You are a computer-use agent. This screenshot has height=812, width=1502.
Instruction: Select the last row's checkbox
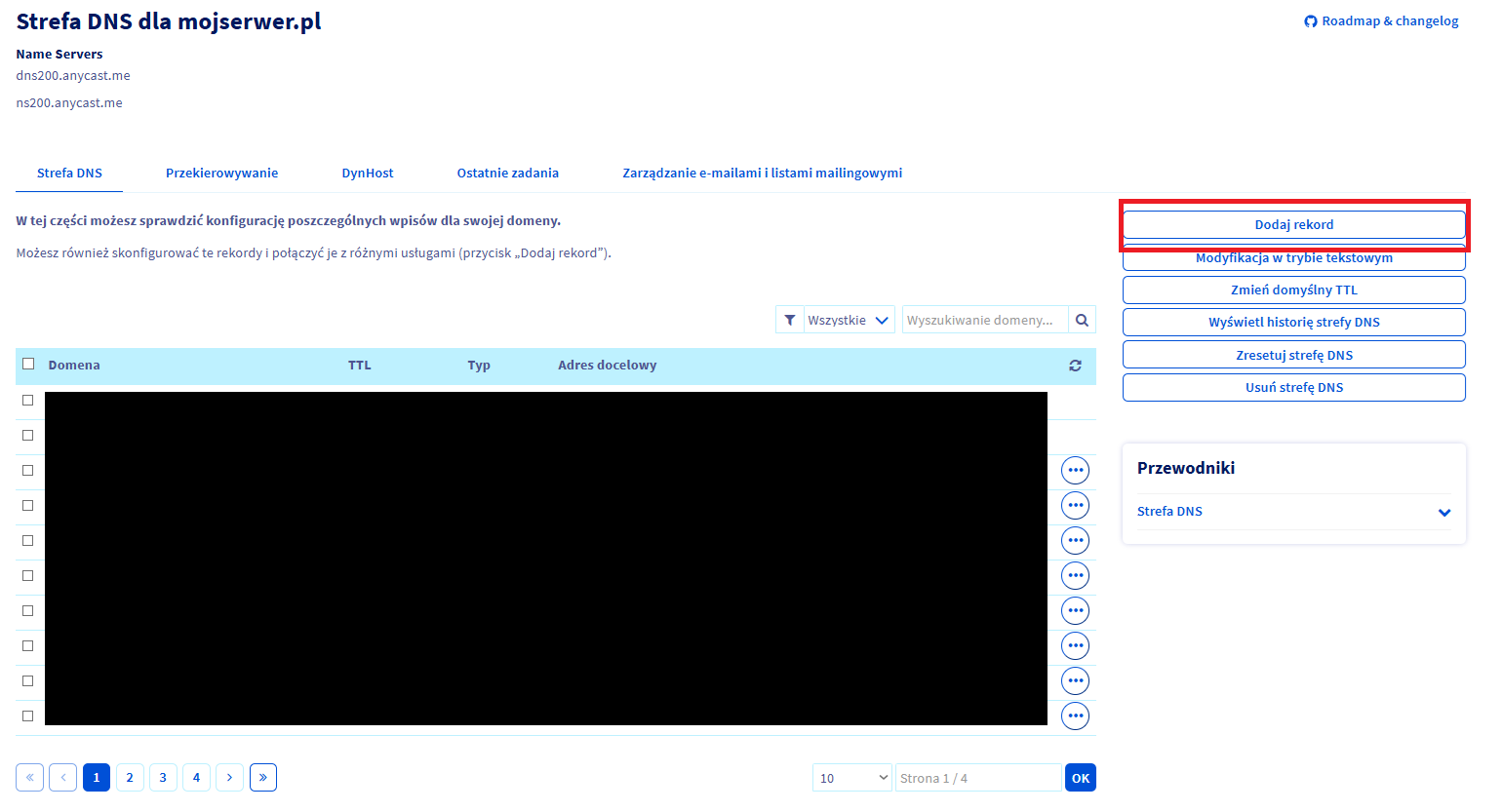[28, 715]
